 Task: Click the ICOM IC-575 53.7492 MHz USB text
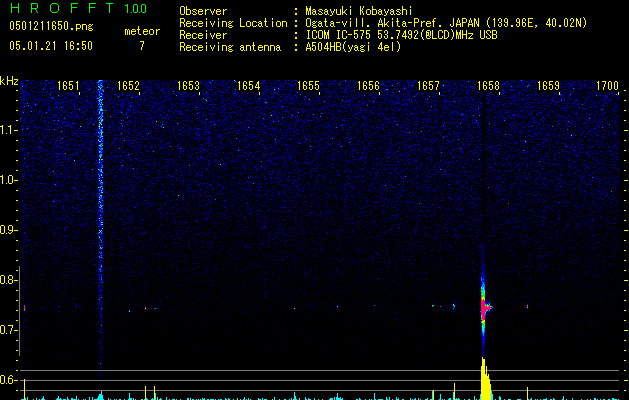(x=402, y=35)
